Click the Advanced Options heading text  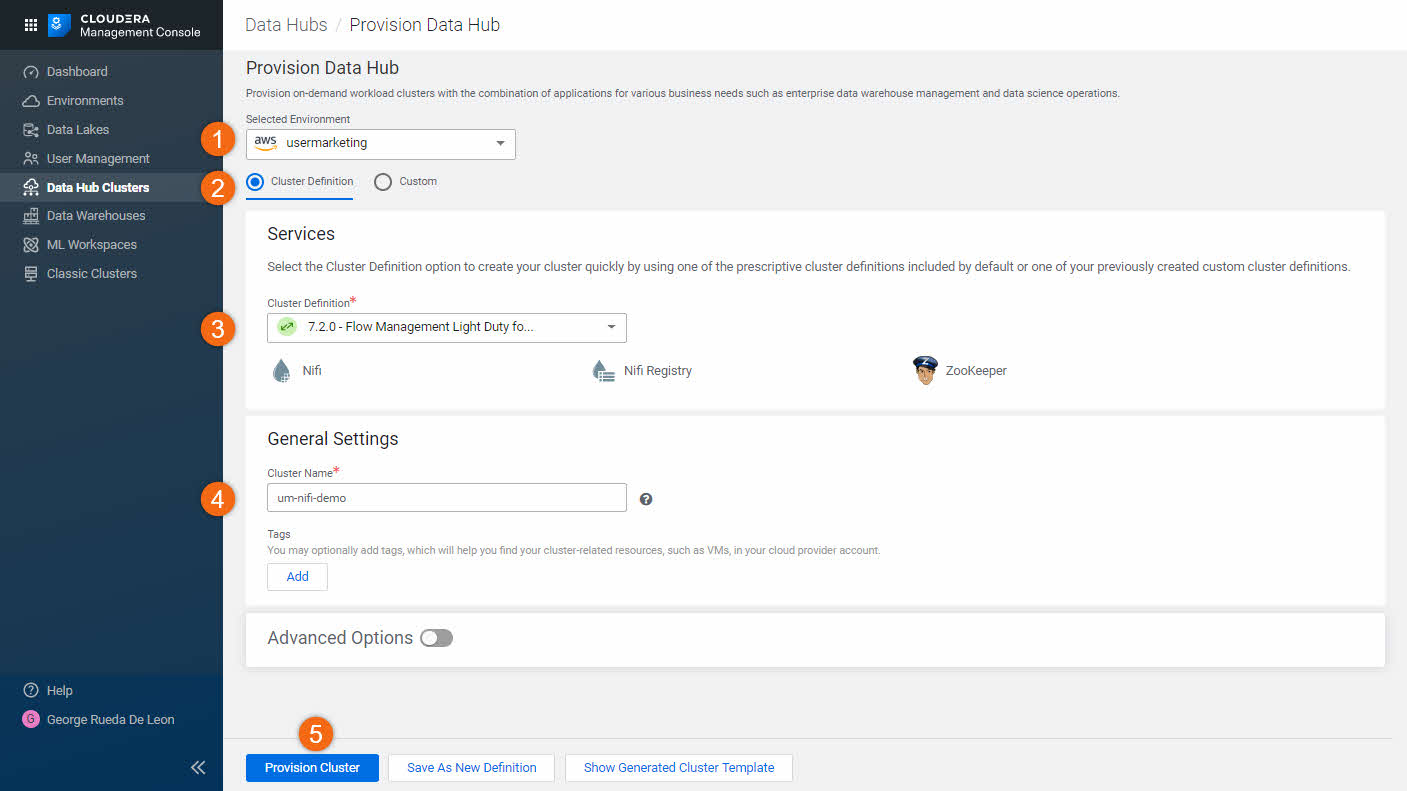pos(340,638)
